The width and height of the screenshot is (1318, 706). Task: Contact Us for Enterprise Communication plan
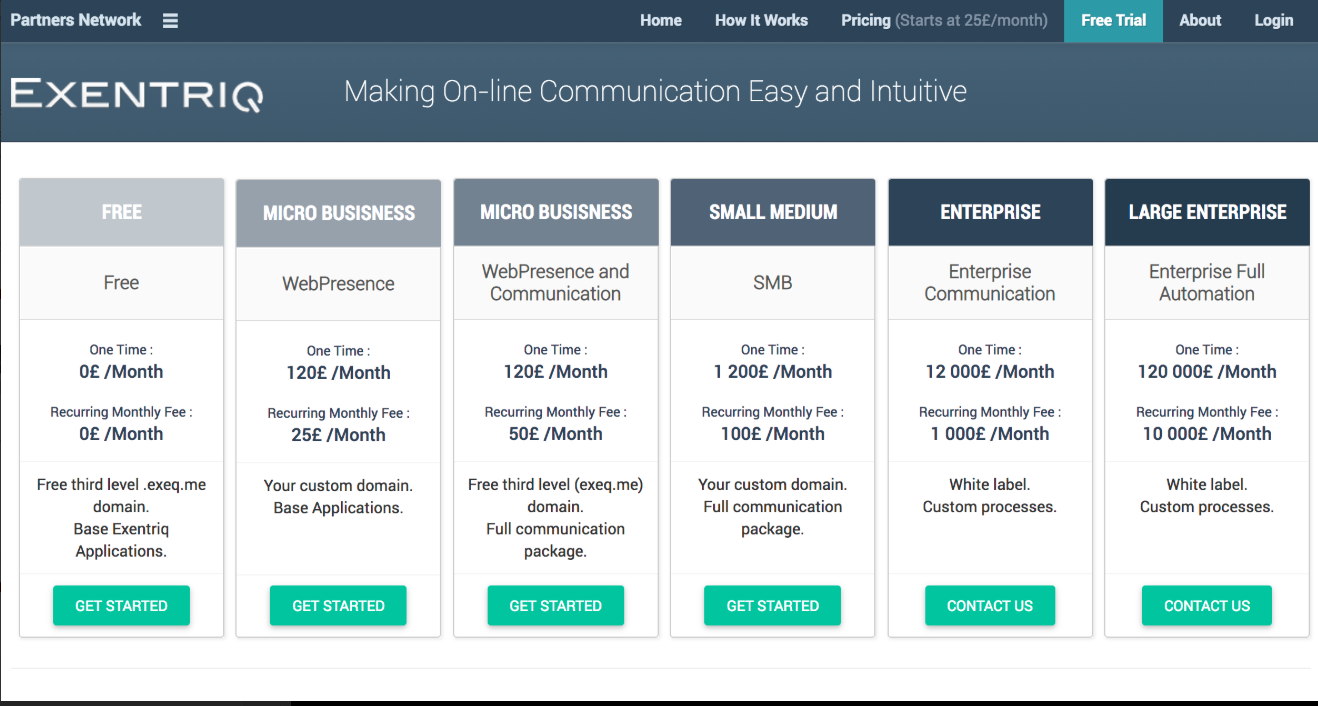coord(989,605)
